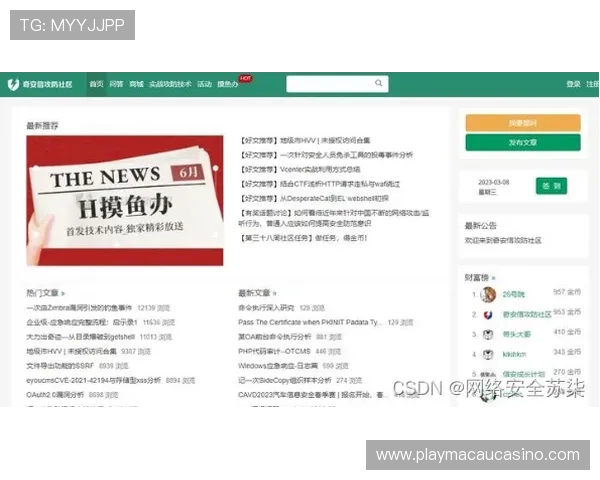600x480 pixels.
Task: Click username 信安成长计划 in 财富榜
Action: [524, 374]
